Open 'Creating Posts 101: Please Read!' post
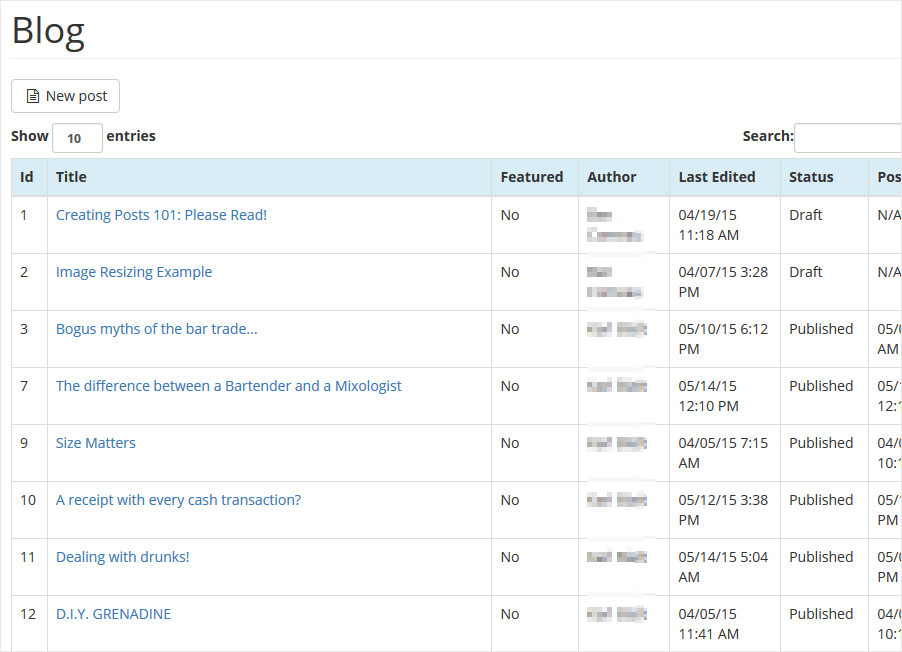 click(x=161, y=215)
